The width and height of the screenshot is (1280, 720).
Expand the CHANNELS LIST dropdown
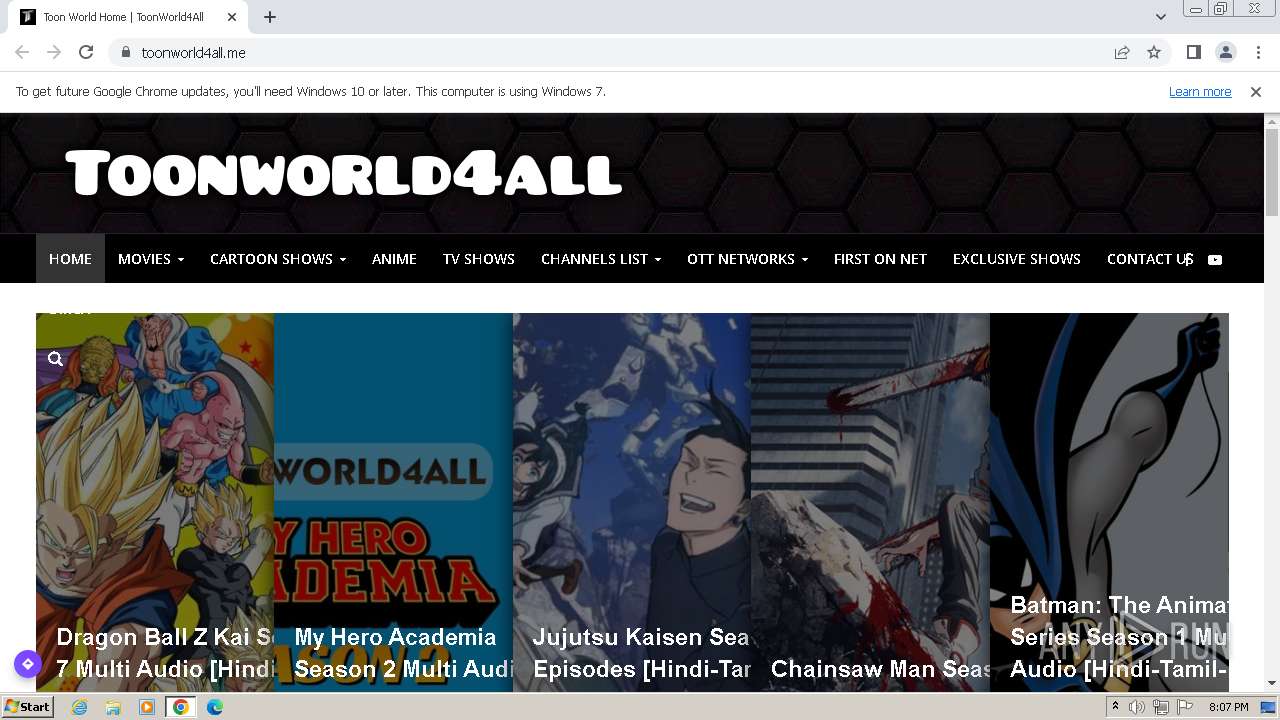click(601, 259)
